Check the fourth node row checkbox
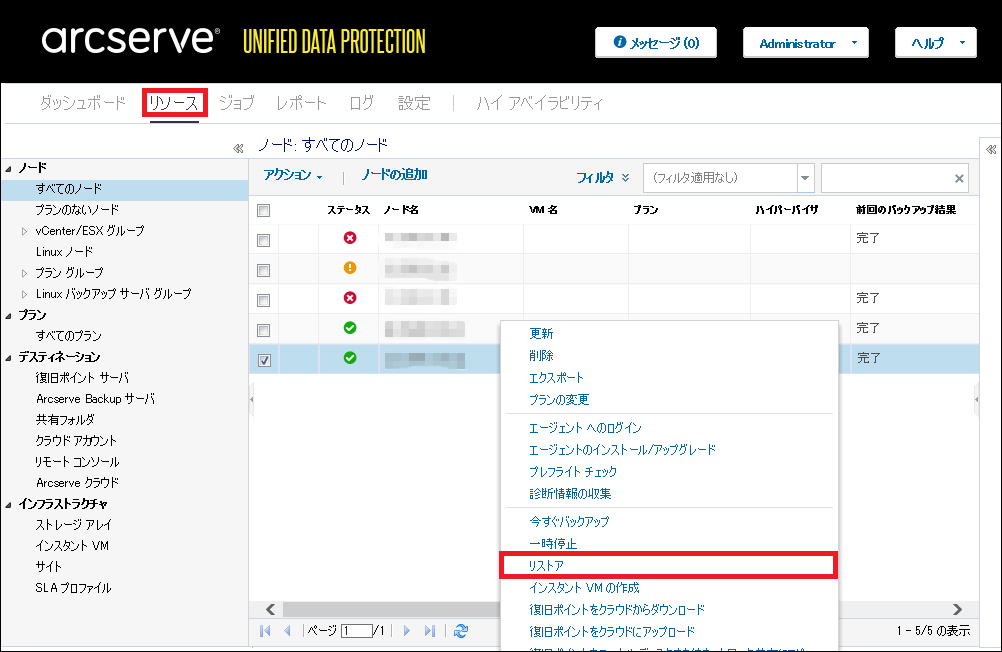 (x=263, y=330)
